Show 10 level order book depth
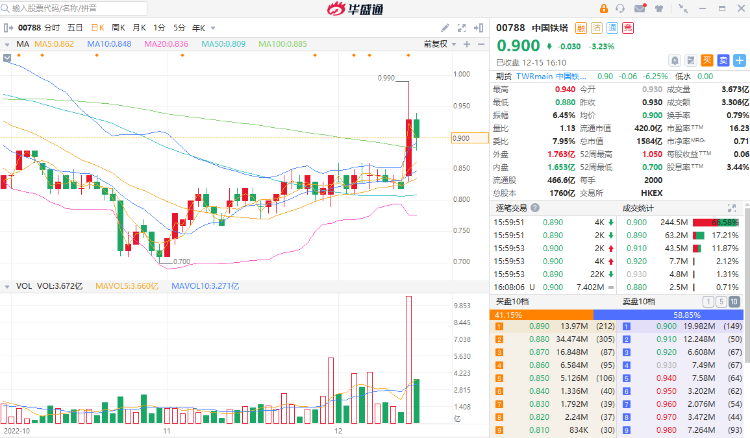This screenshot has height=438, width=750. [x=734, y=302]
